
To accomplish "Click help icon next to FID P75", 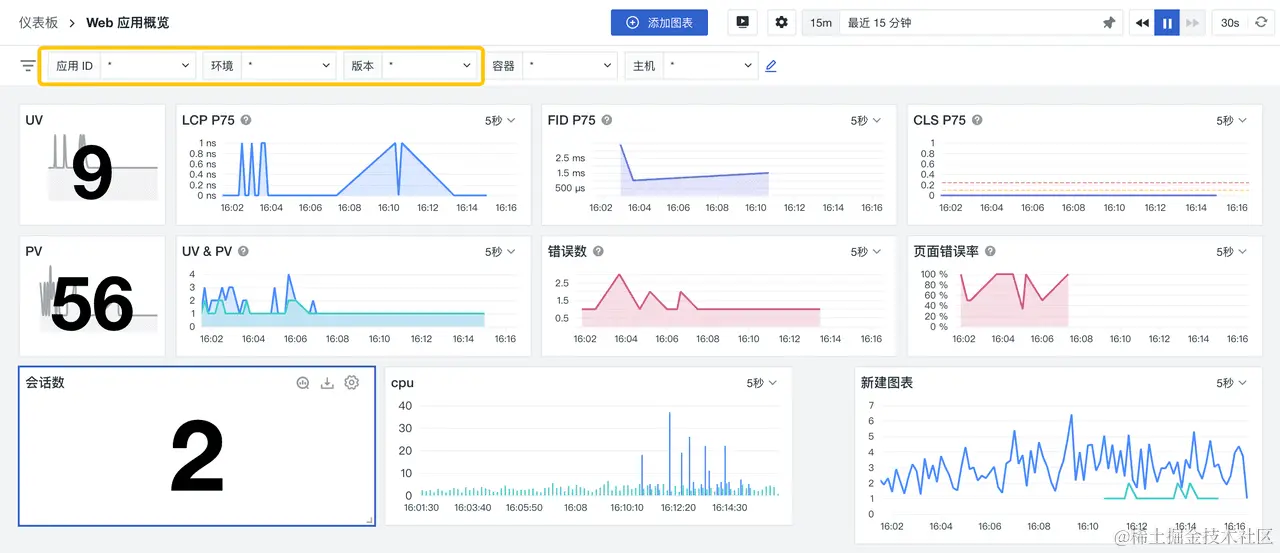I will tap(607, 120).
